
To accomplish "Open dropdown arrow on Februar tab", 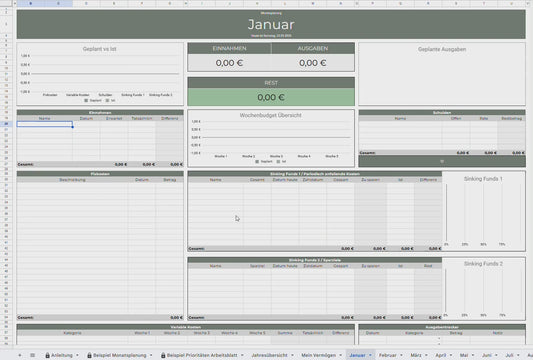I will 401,355.
